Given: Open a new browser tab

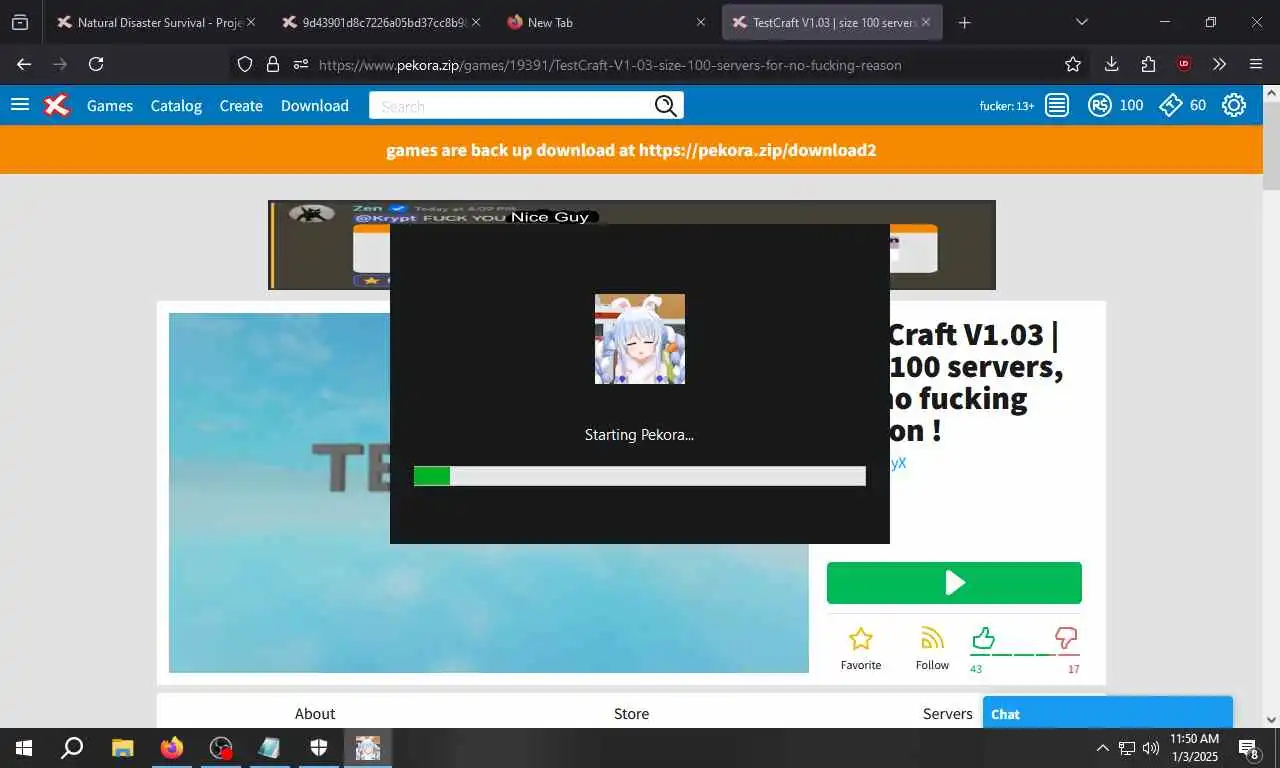Looking at the screenshot, I should click(x=964, y=22).
